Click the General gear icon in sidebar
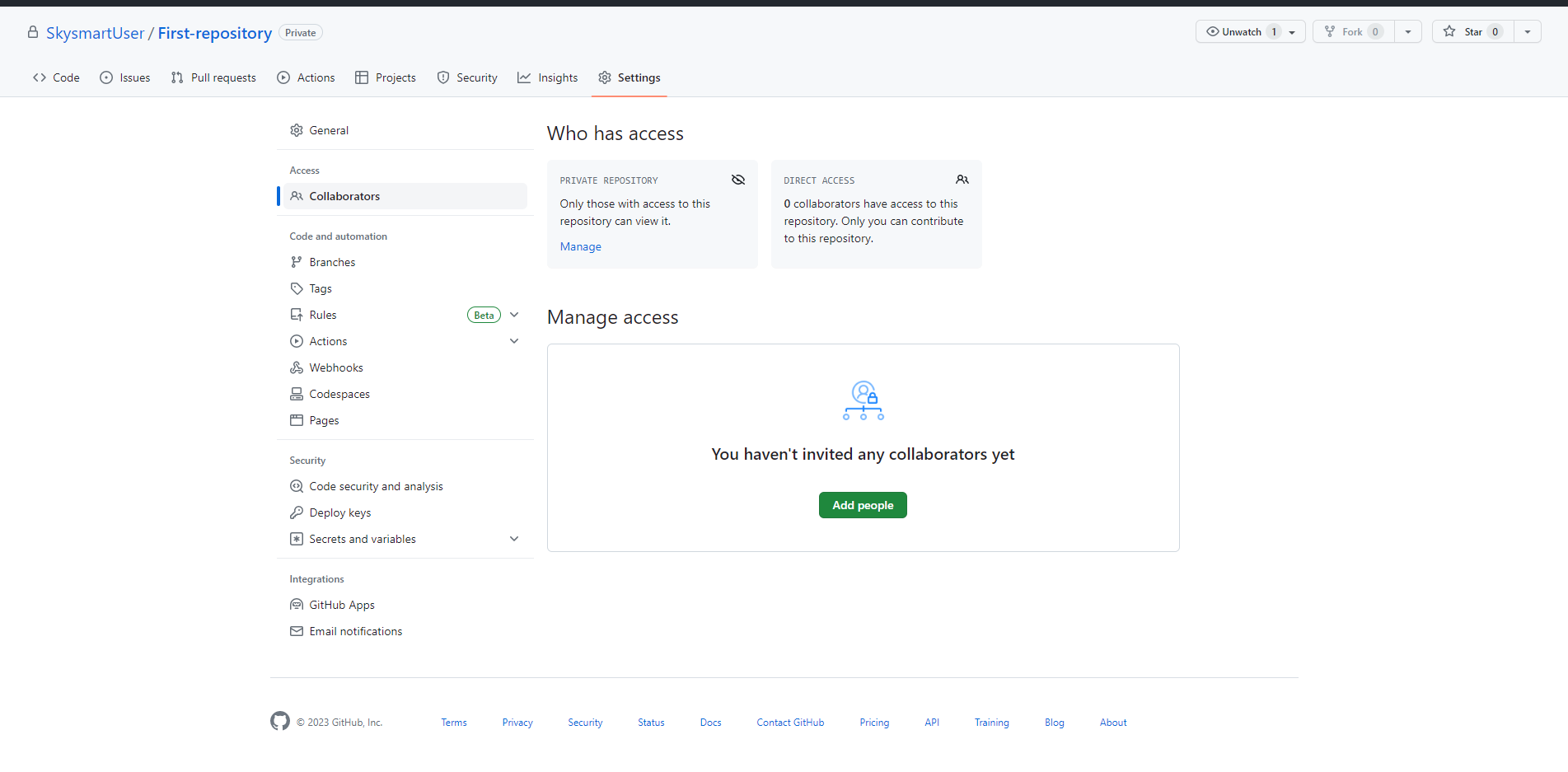 click(297, 130)
